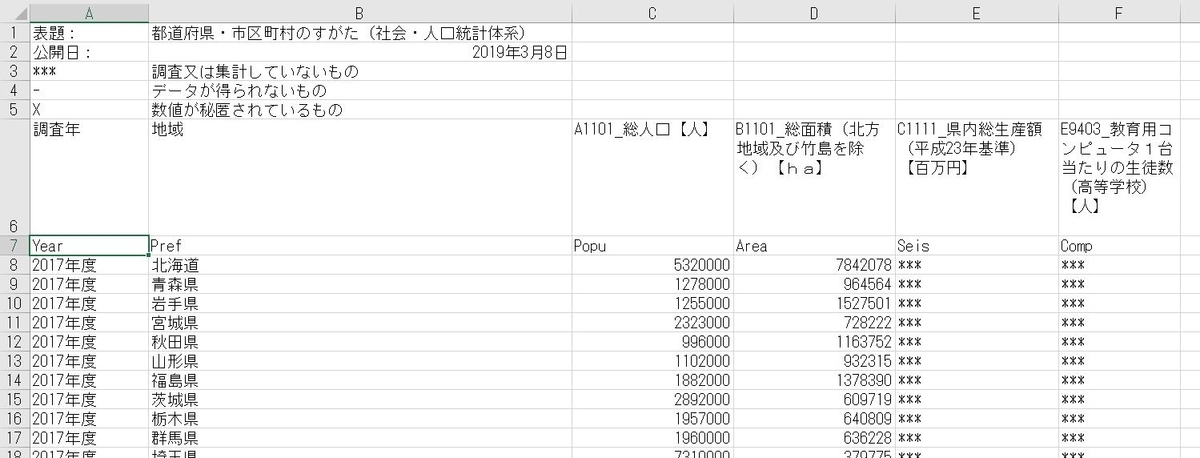Click prefecture cell 山形県
This screenshot has height=458, width=1200.
click(x=360, y=361)
